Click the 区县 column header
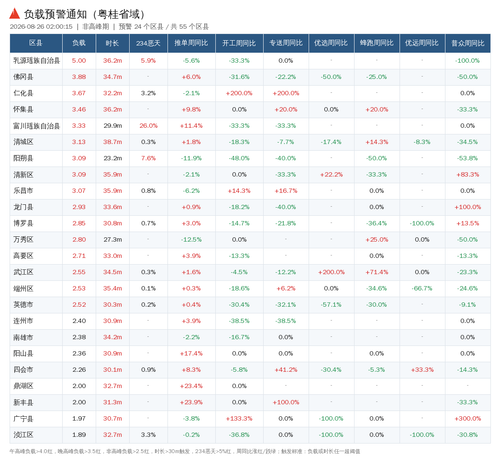 36,43
